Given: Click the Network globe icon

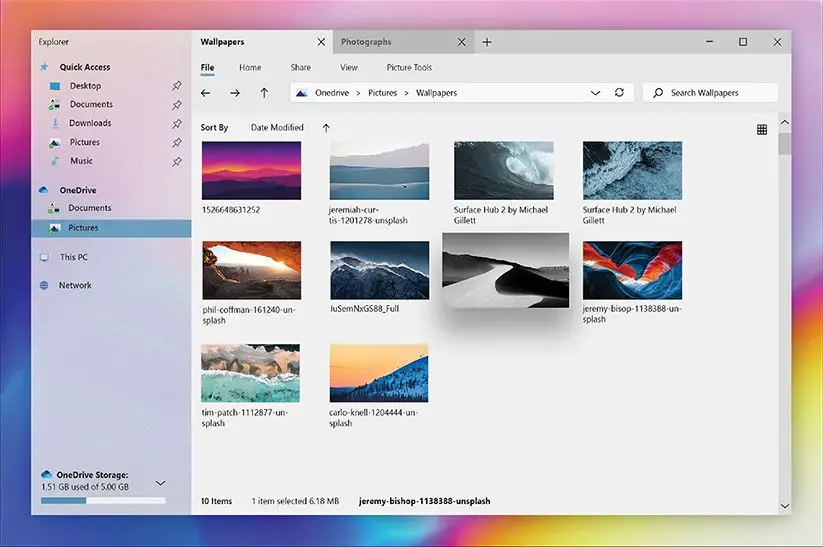Looking at the screenshot, I should pyautogui.click(x=44, y=286).
